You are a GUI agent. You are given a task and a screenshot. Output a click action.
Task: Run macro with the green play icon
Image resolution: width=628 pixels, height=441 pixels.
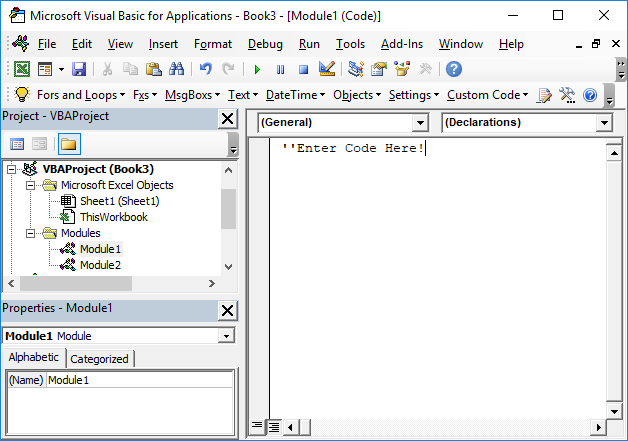pos(257,69)
